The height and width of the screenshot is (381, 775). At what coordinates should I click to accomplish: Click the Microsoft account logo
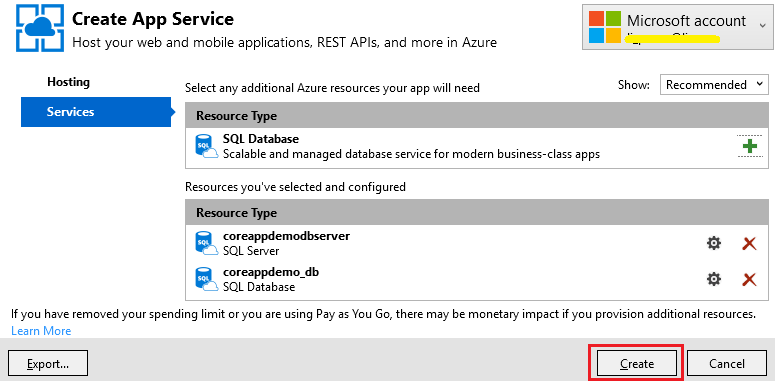pos(604,27)
